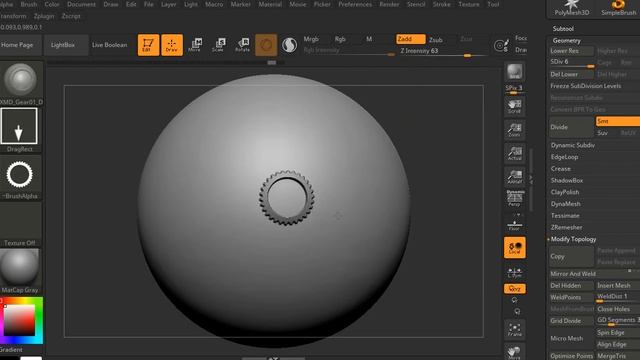Screen dimensions: 640x360
Task: Expand the Crease section
Action: (561, 169)
